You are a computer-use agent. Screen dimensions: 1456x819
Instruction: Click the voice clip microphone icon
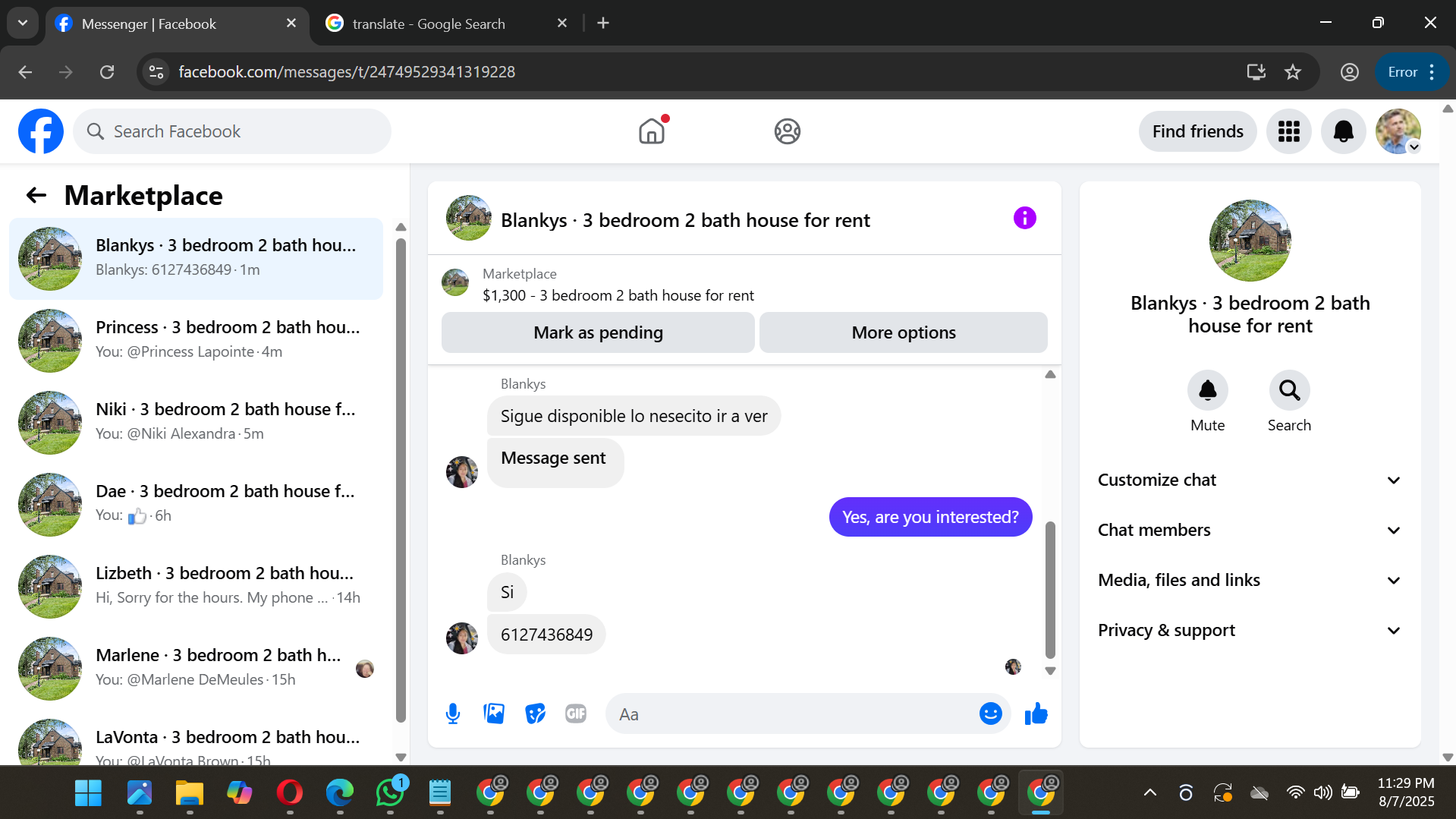453,714
